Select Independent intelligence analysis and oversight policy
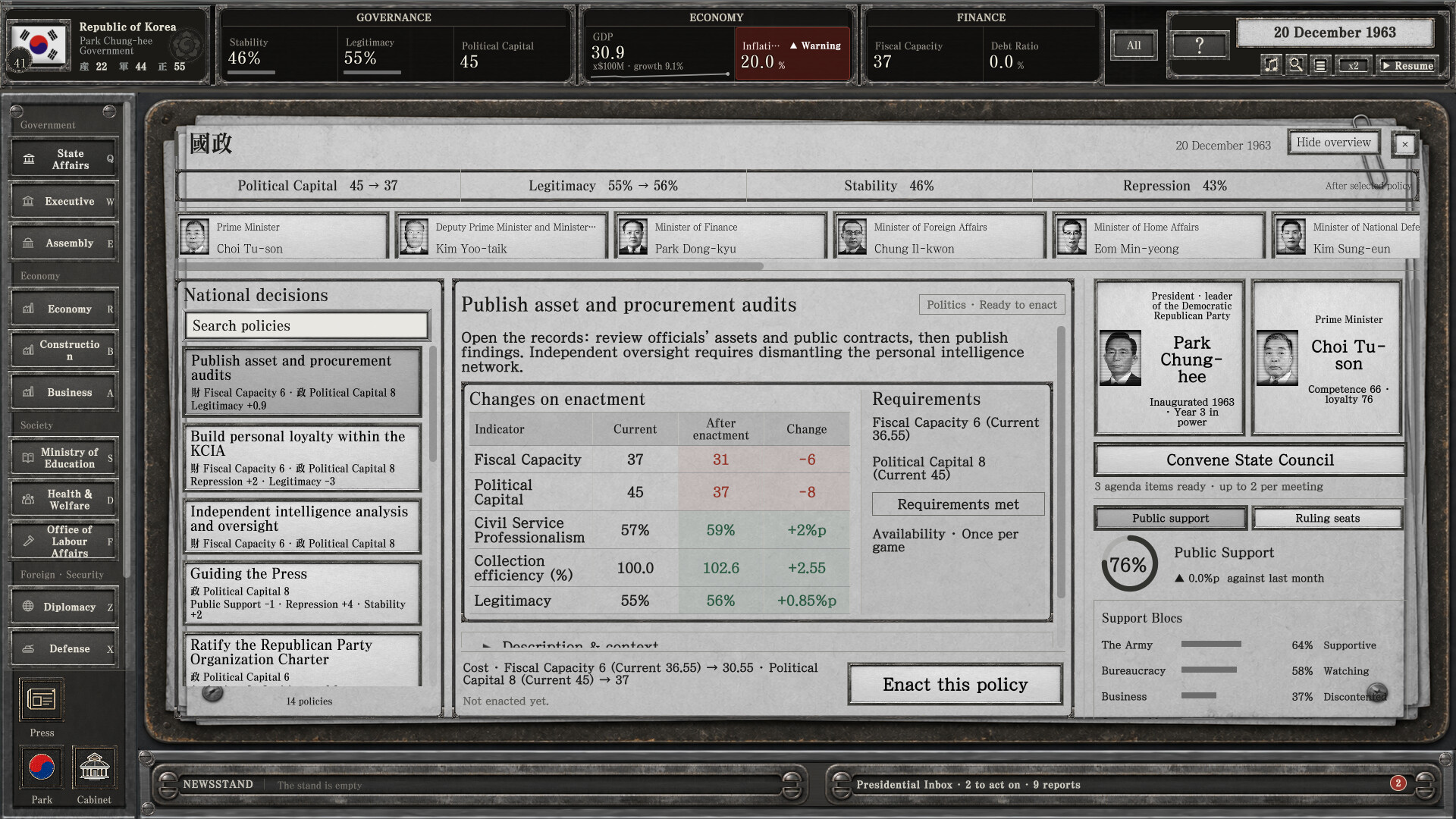1456x819 pixels. [x=303, y=526]
